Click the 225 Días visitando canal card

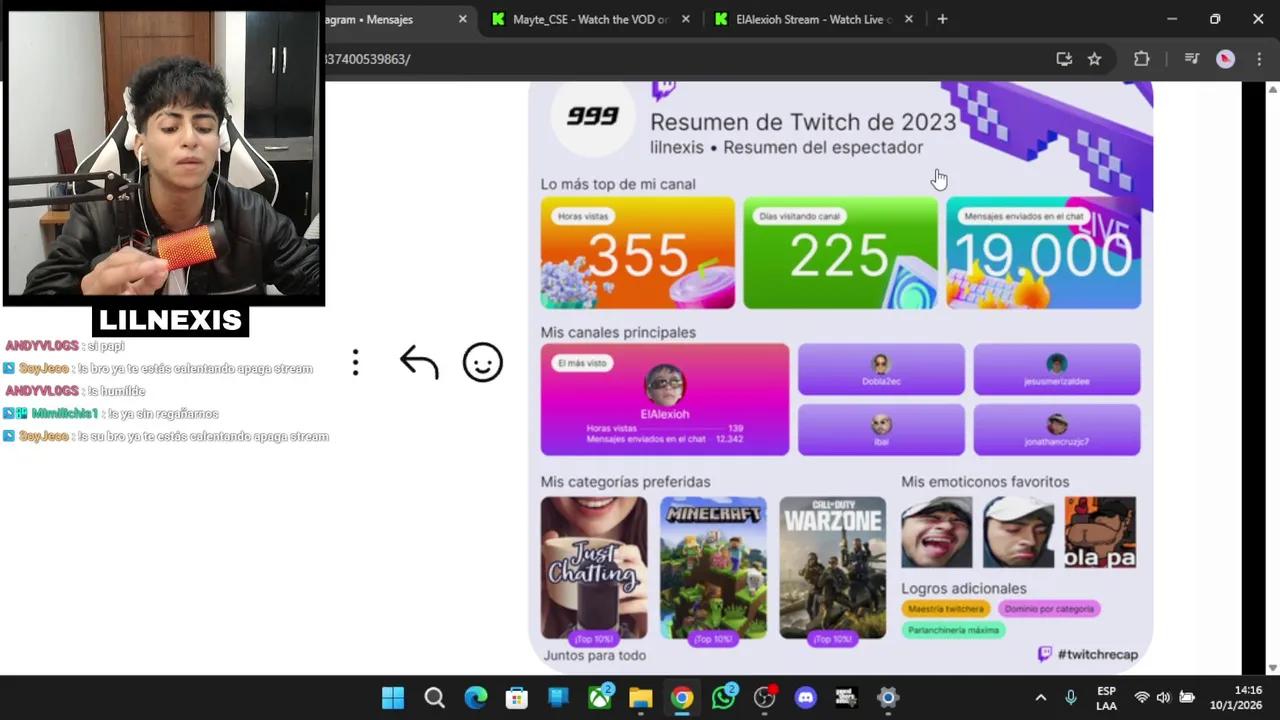click(840, 253)
